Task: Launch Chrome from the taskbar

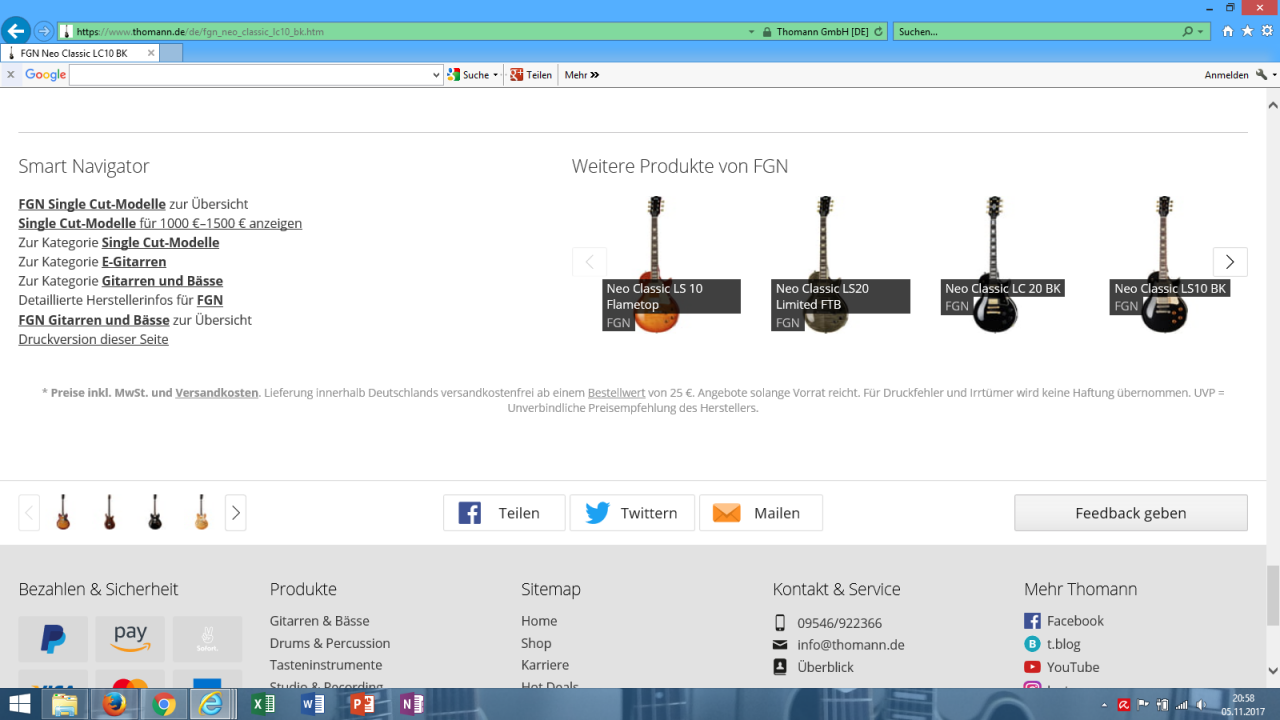Action: point(163,704)
